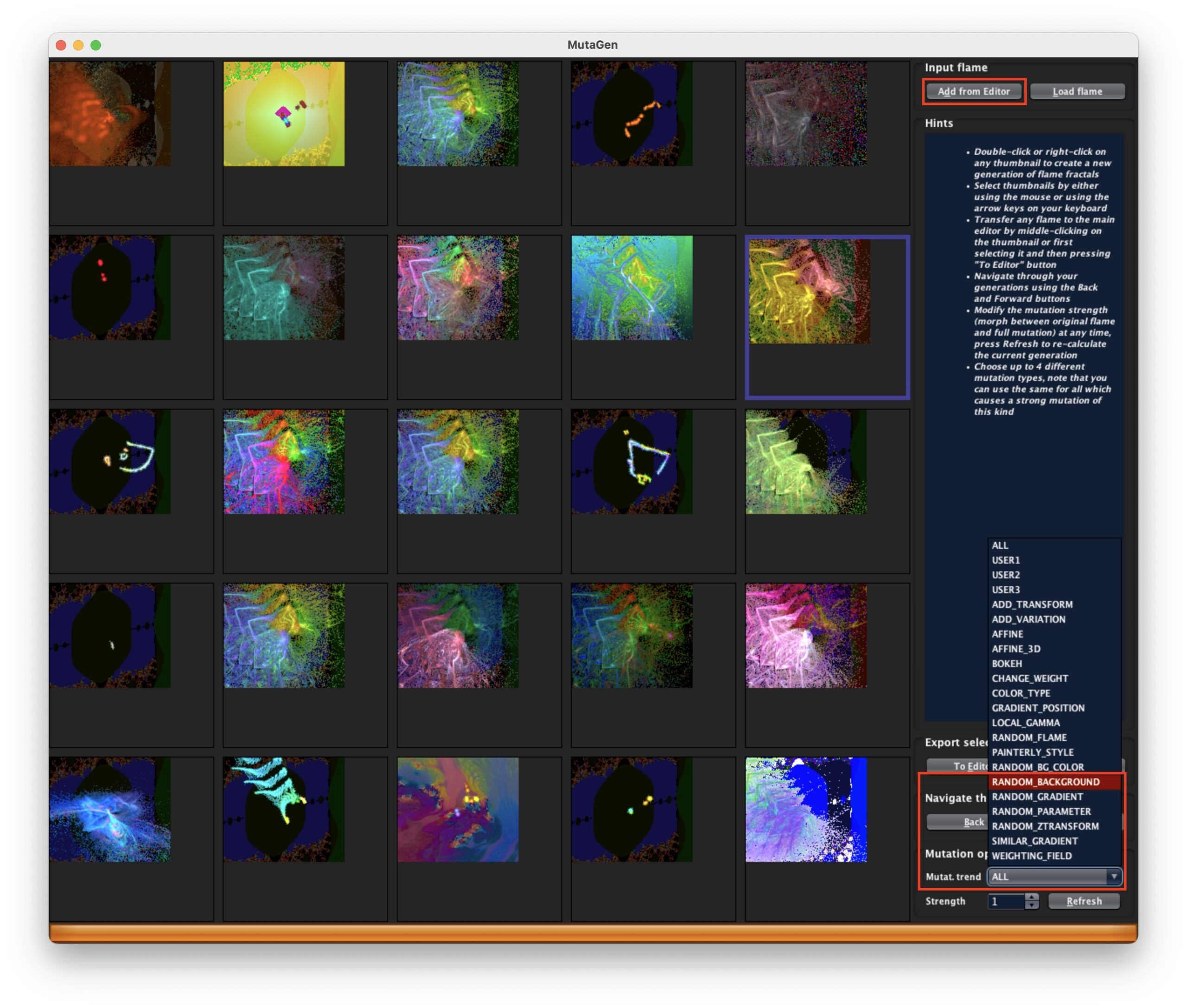Select the orange flame thumbnail in first row

click(110, 114)
